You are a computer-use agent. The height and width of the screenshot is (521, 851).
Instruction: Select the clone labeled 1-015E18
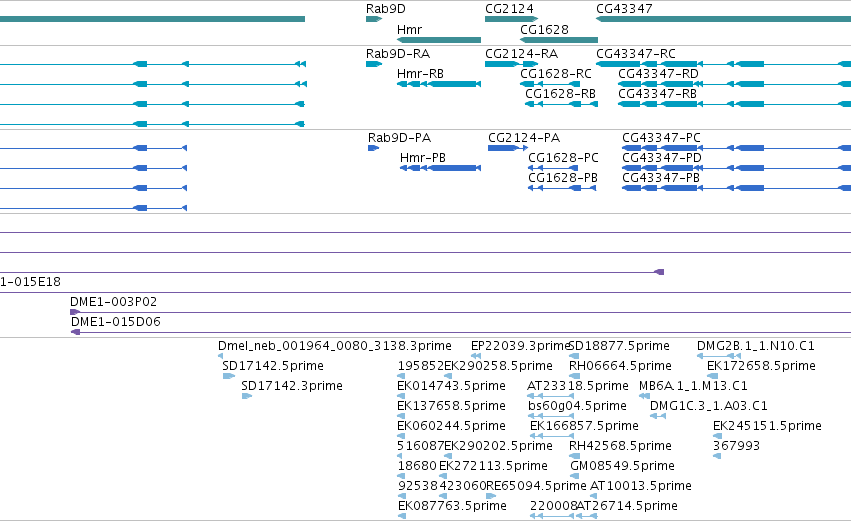30,282
